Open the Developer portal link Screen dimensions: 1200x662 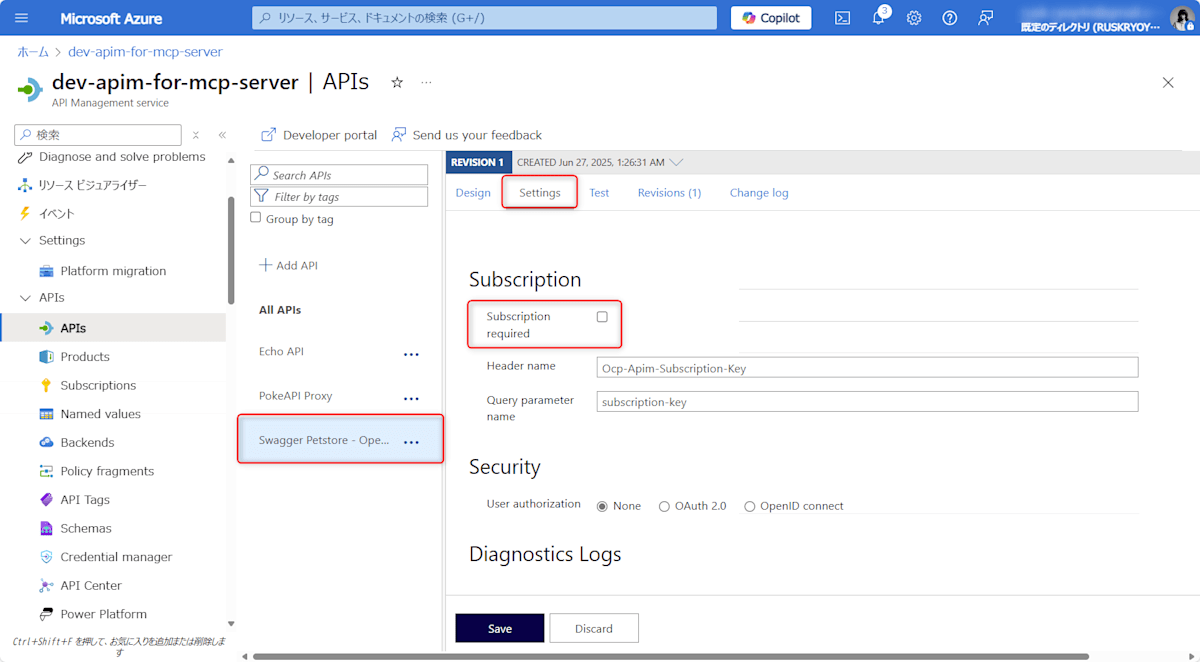(319, 135)
